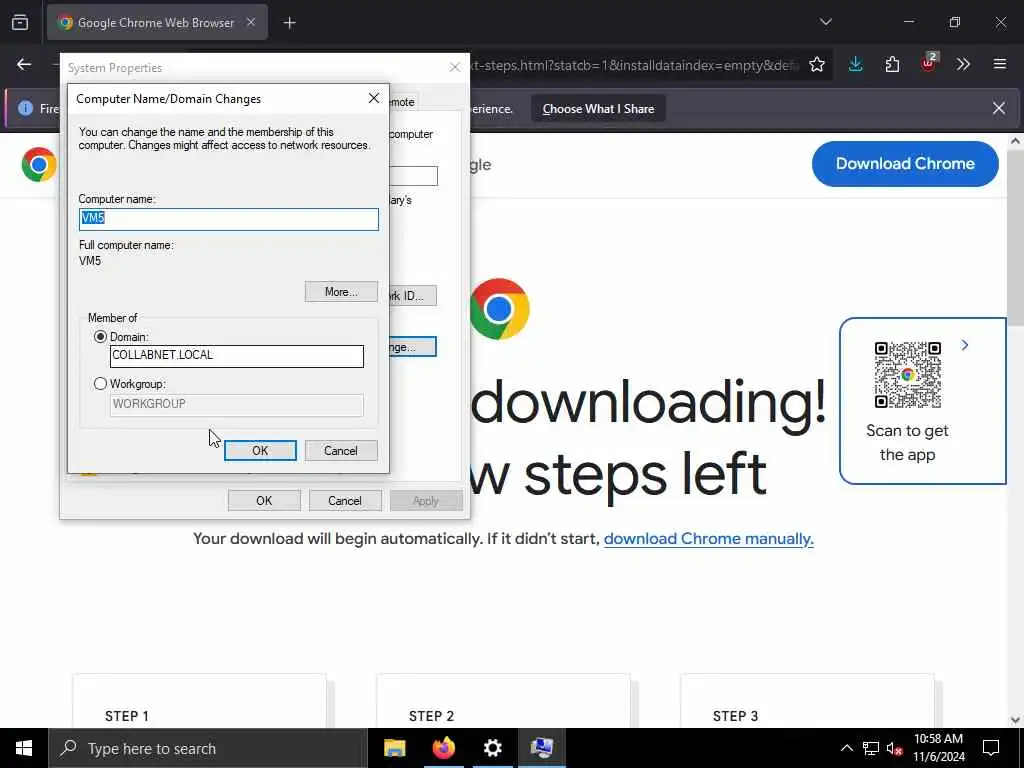Open the notification center icon
The image size is (1024, 768).
pos(991,748)
